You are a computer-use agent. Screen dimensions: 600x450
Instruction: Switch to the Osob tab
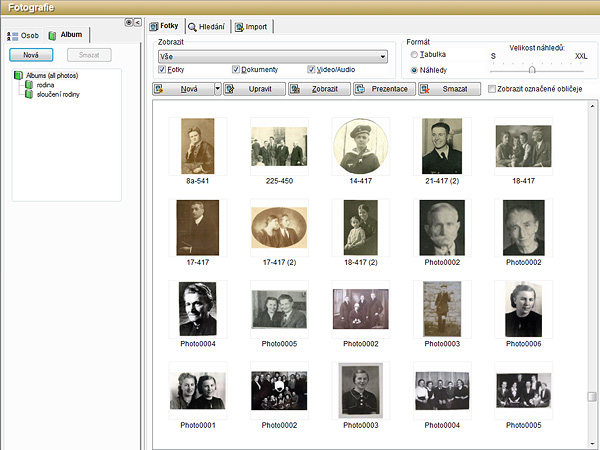click(x=25, y=35)
